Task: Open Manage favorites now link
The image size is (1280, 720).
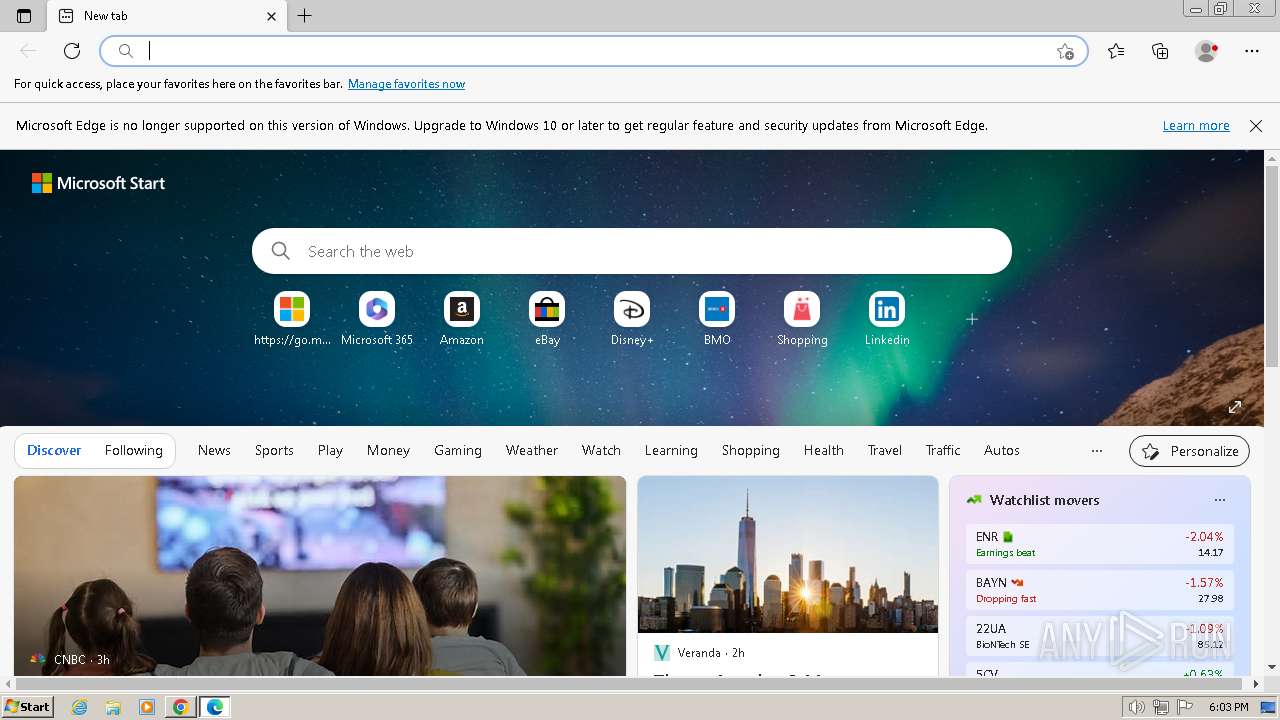Action: (x=406, y=84)
